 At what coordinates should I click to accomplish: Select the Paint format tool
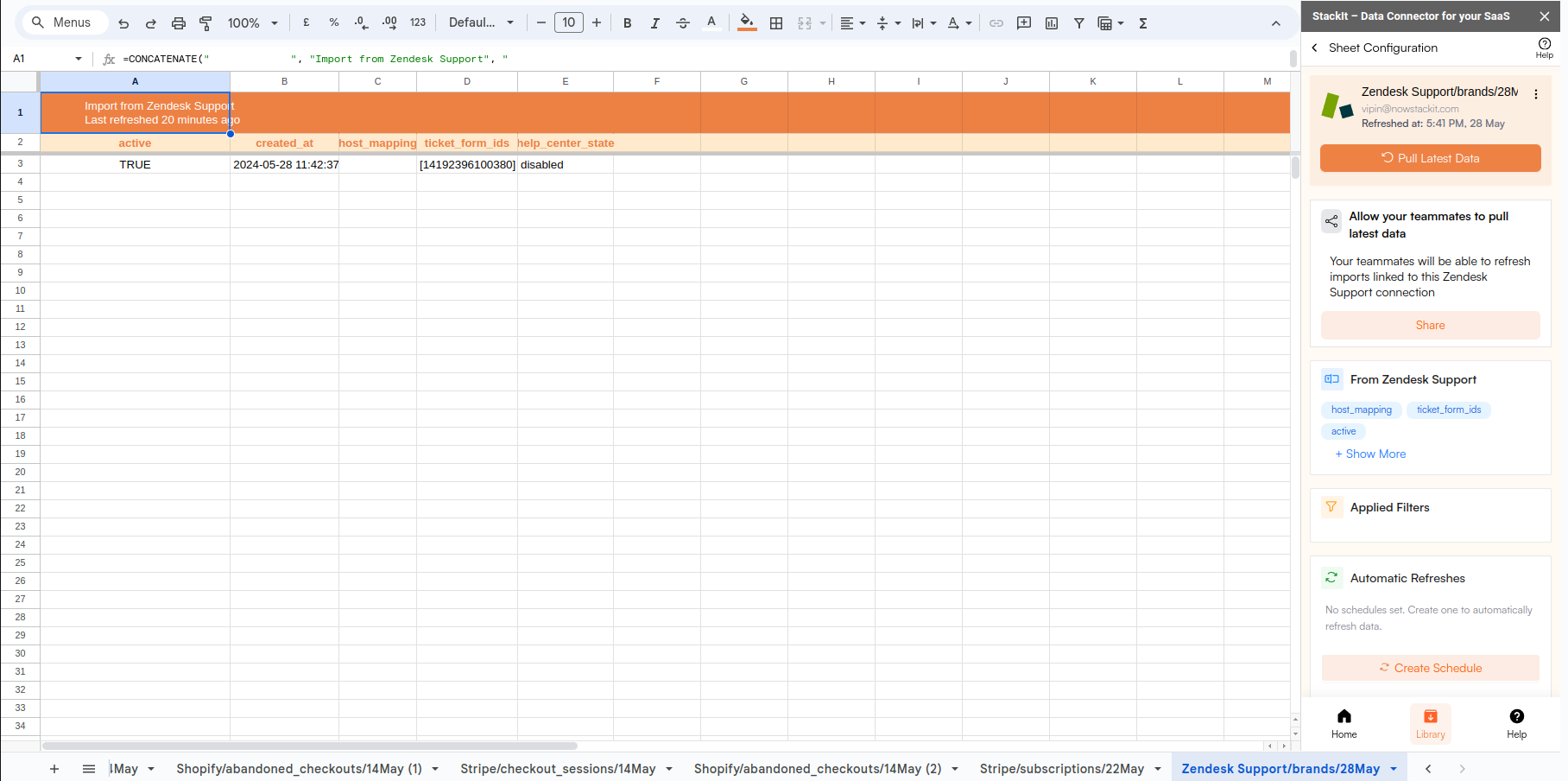click(x=205, y=23)
